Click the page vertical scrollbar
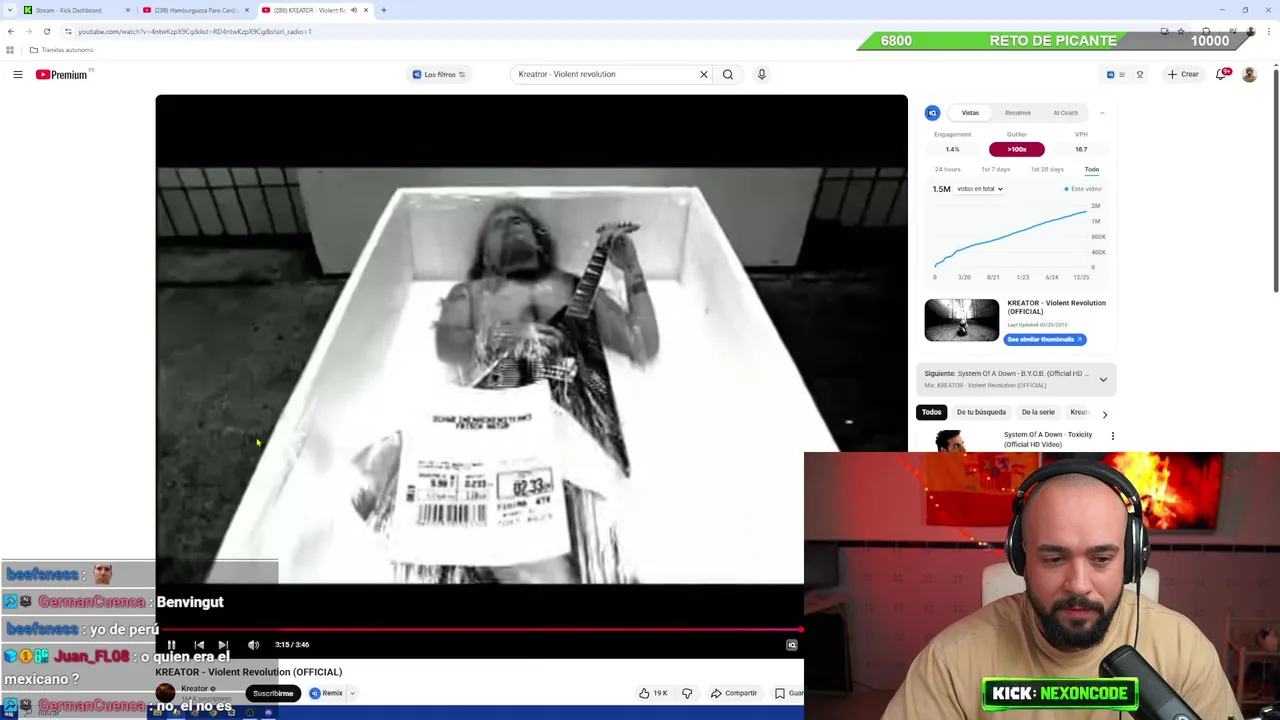The height and width of the screenshot is (720, 1280). tap(1276, 180)
